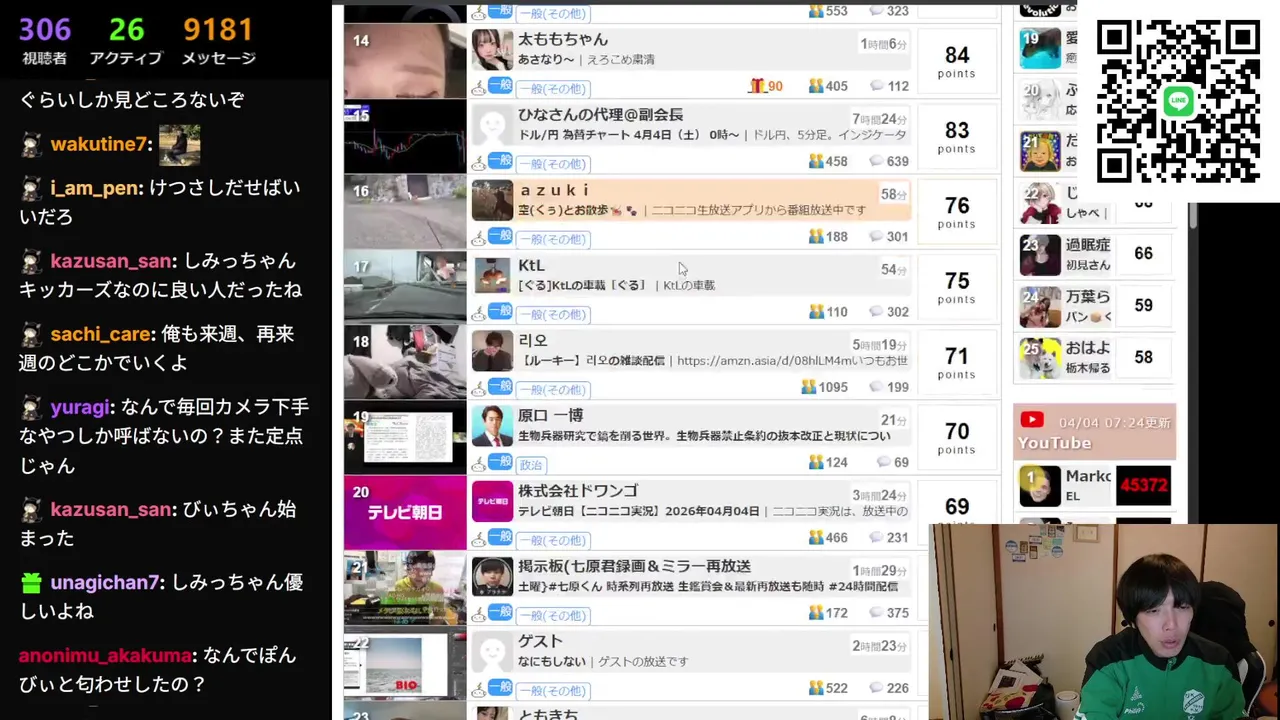1280x720 pixels.
Task: Click avatar beside kazusan_san's しみっちゃん message
Action: click(x=32, y=262)
